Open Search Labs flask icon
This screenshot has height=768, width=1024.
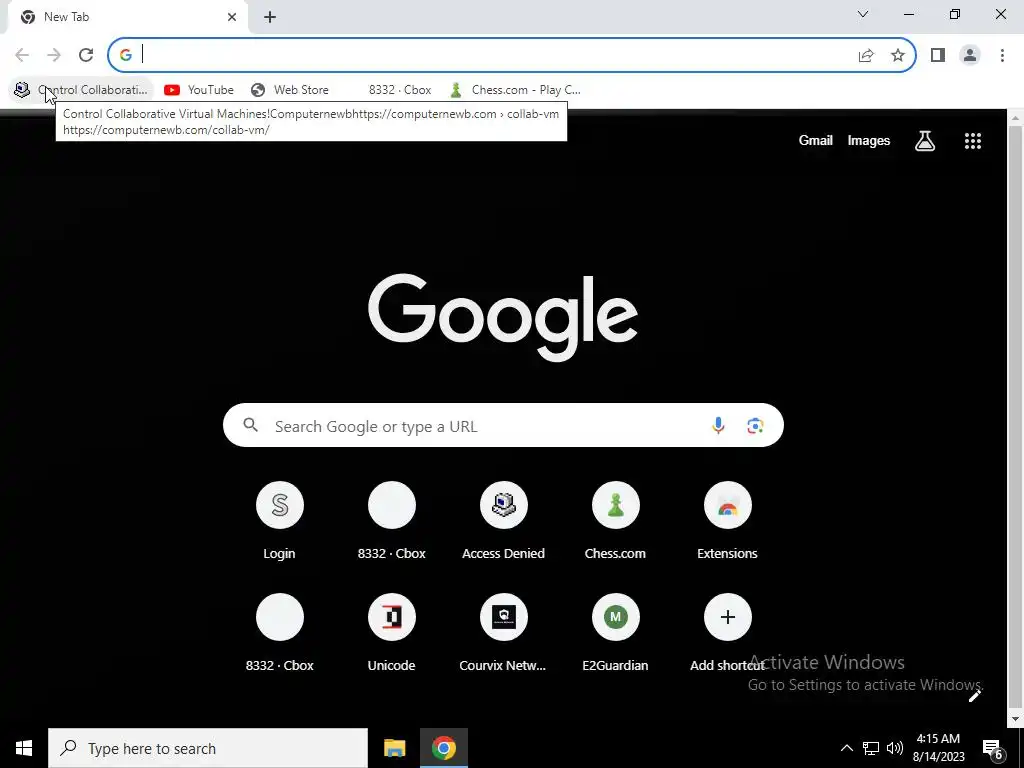925,140
